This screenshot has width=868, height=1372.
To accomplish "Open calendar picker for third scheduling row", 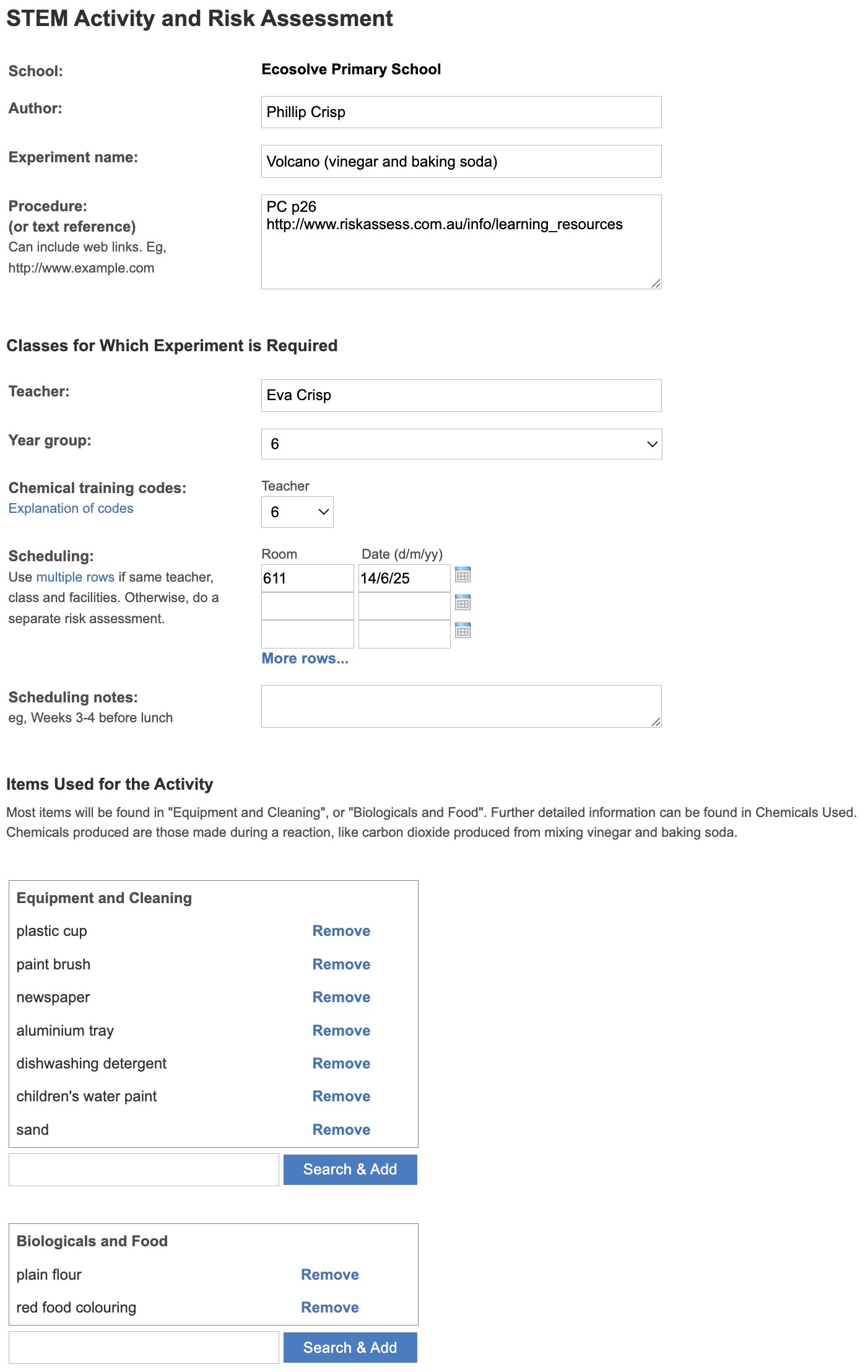I will (462, 631).
